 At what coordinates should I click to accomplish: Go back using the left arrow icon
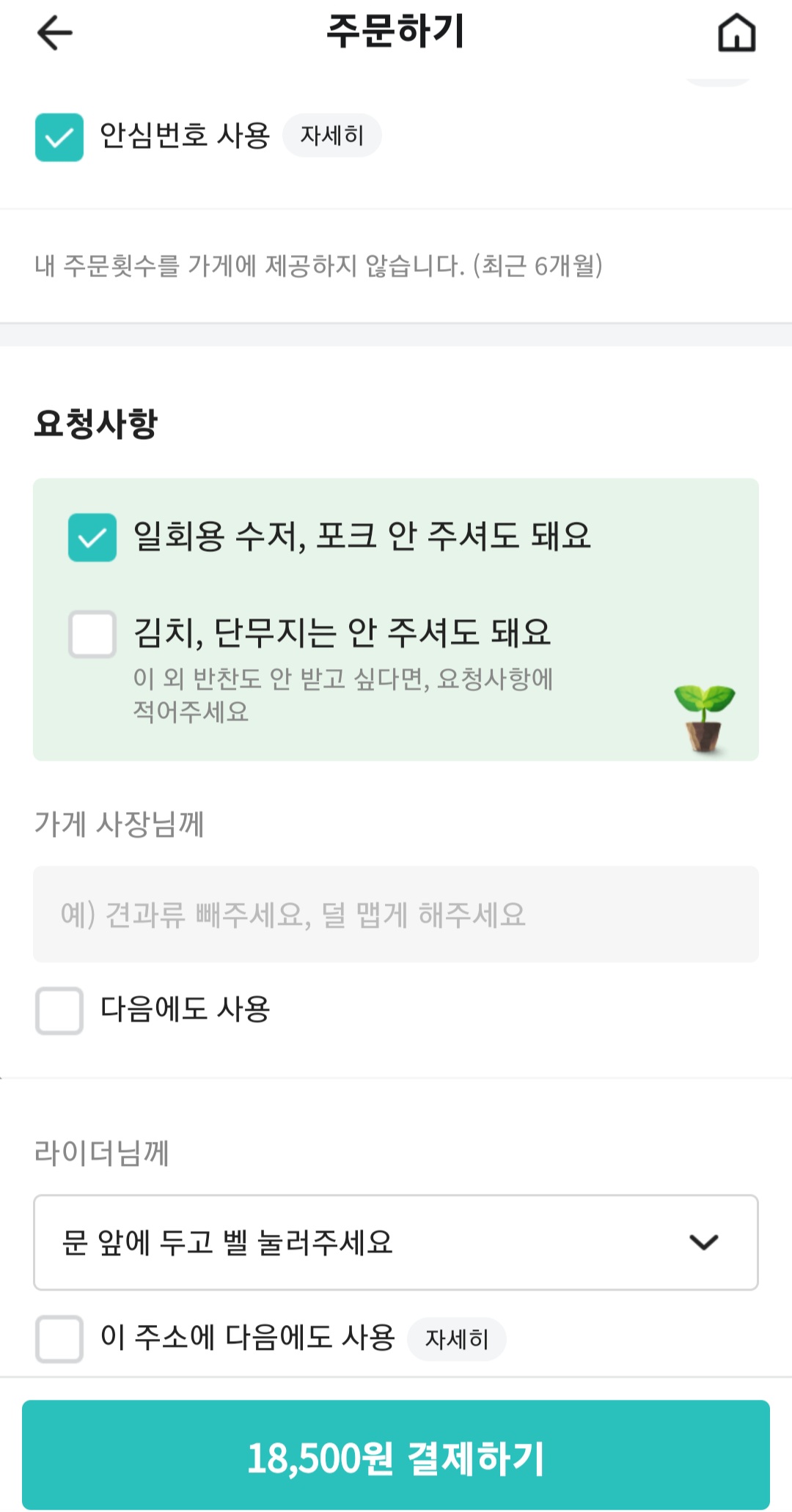[x=55, y=33]
